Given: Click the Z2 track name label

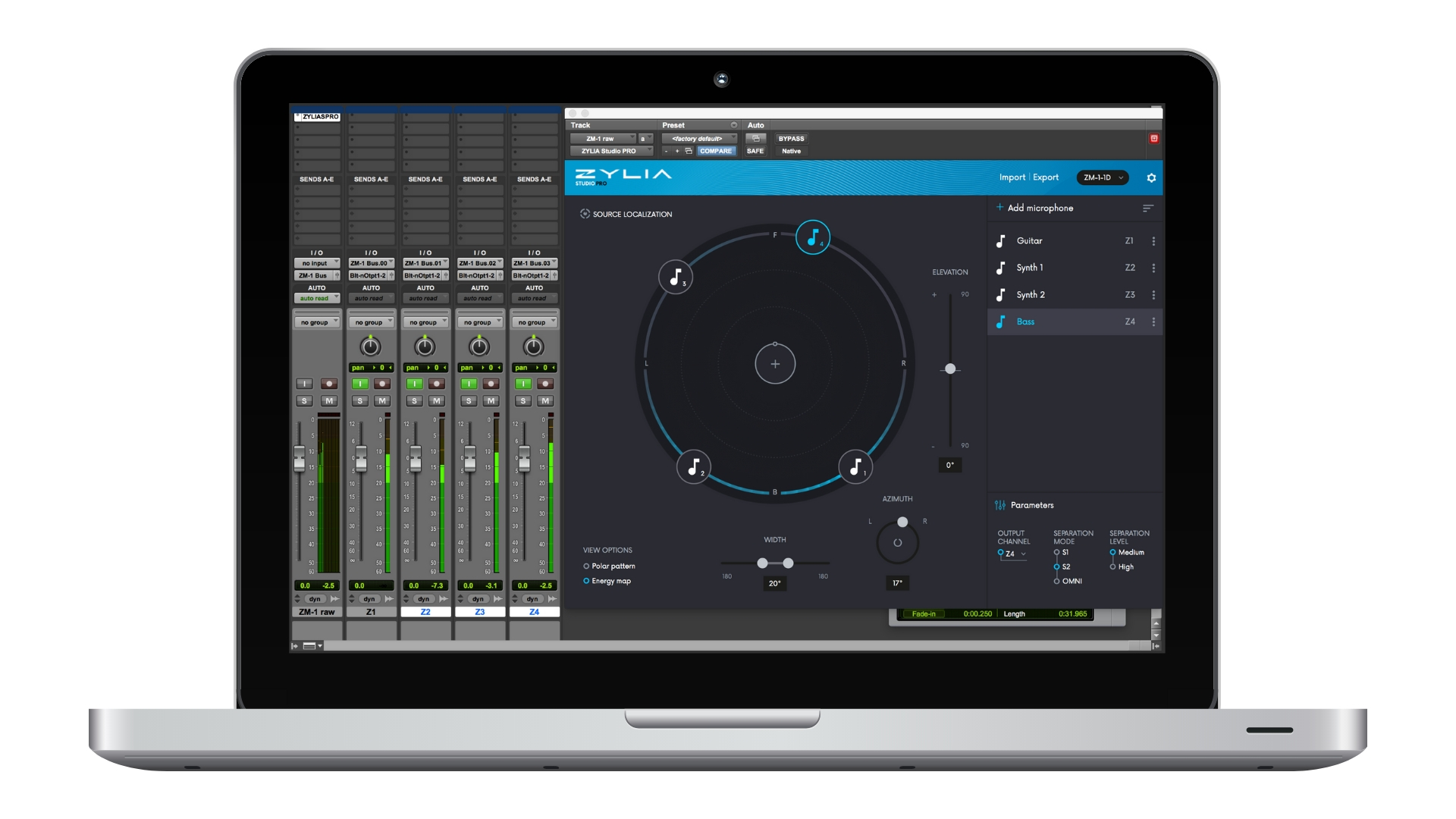Looking at the screenshot, I should coord(425,612).
